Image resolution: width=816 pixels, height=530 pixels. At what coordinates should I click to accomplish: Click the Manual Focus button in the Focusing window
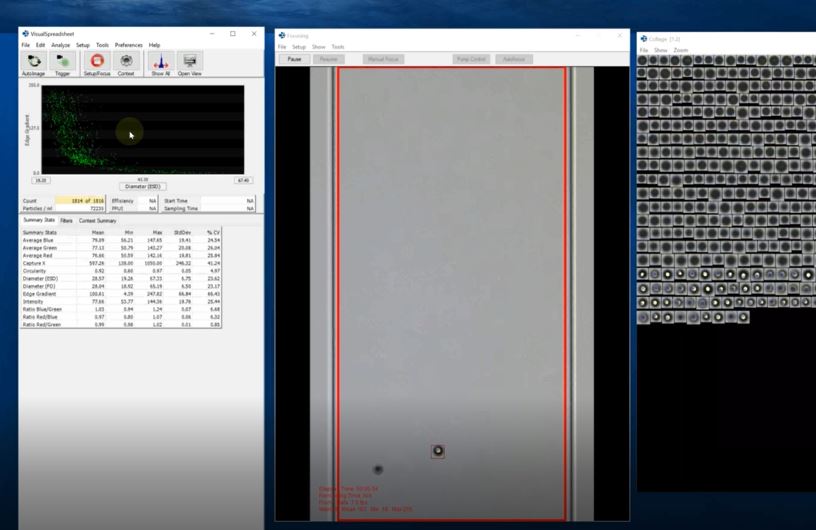383,59
